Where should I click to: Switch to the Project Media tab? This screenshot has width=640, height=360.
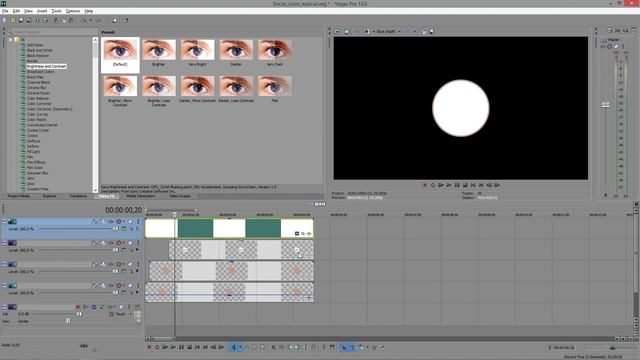point(19,196)
